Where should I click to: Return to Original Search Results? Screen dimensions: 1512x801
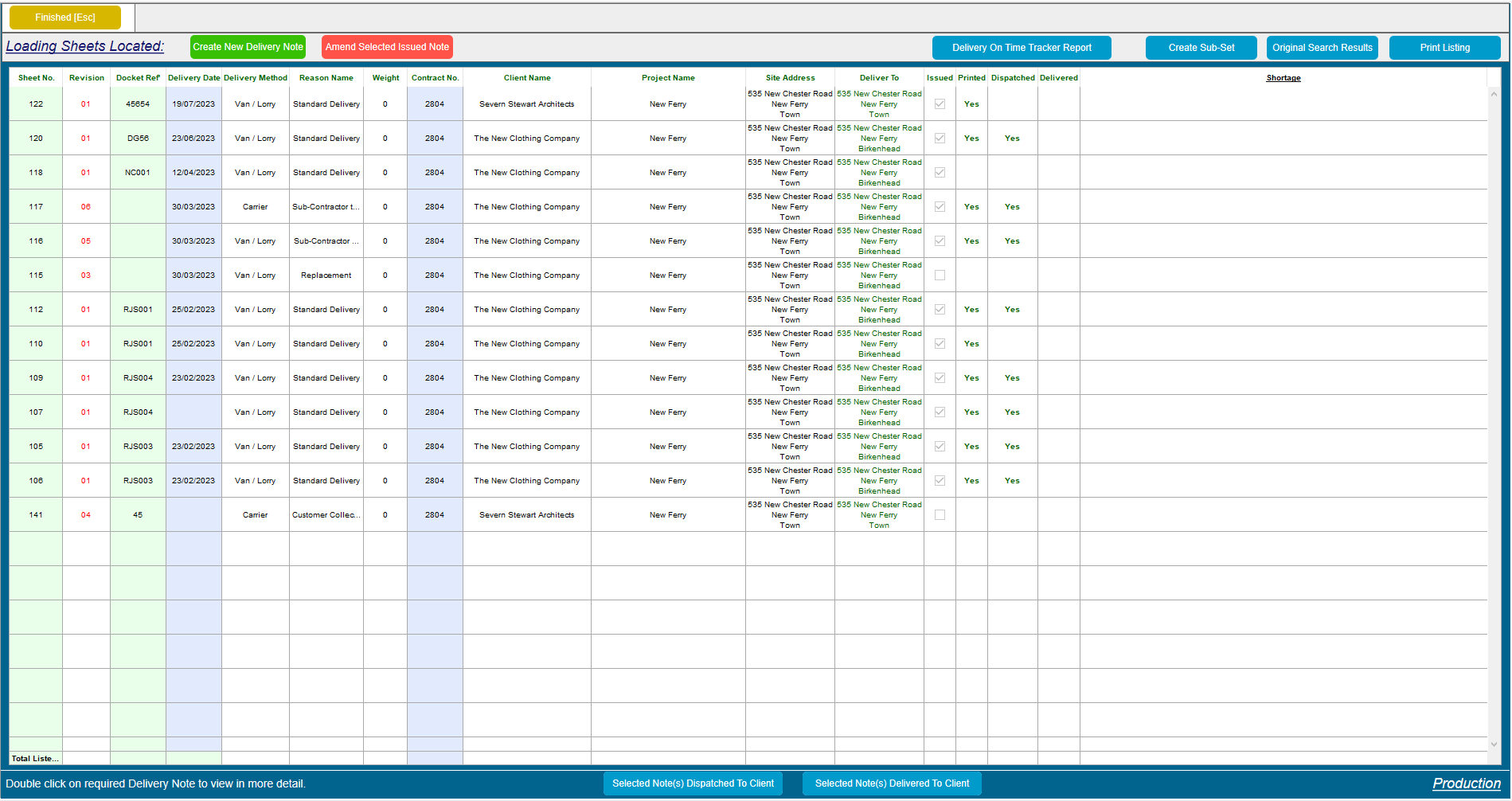click(1322, 48)
